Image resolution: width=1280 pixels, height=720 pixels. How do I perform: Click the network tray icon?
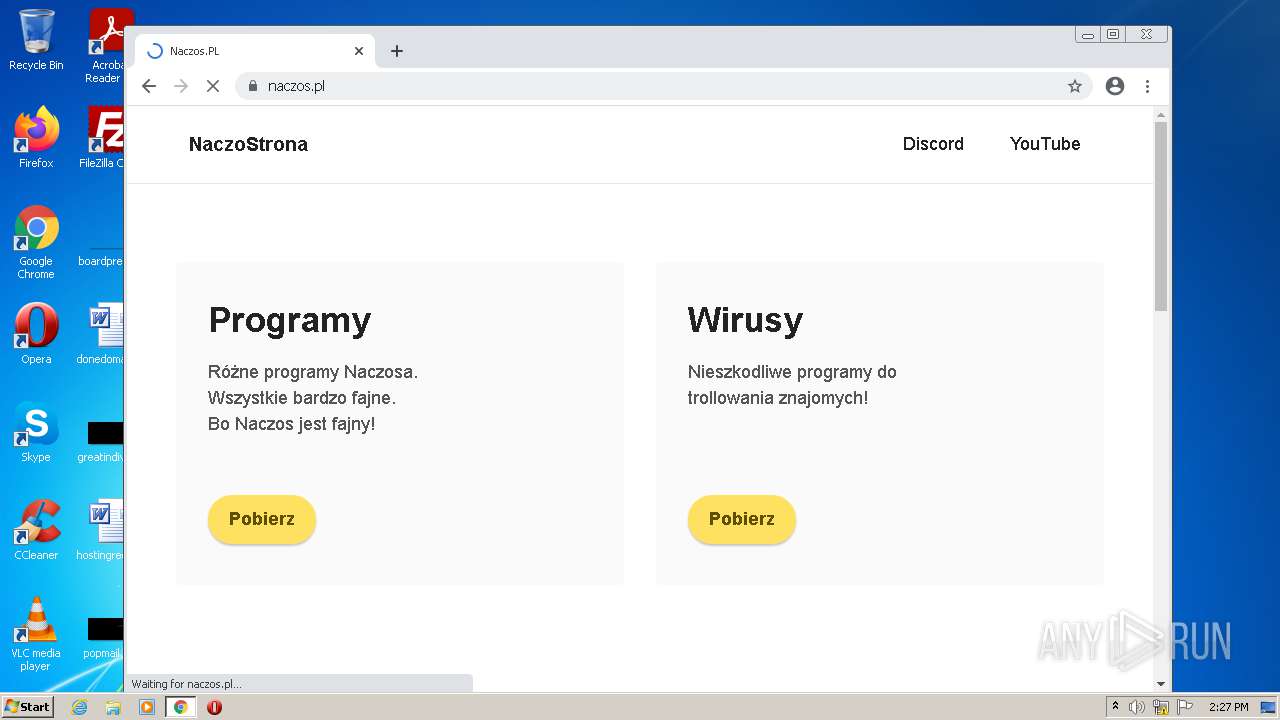point(1161,707)
